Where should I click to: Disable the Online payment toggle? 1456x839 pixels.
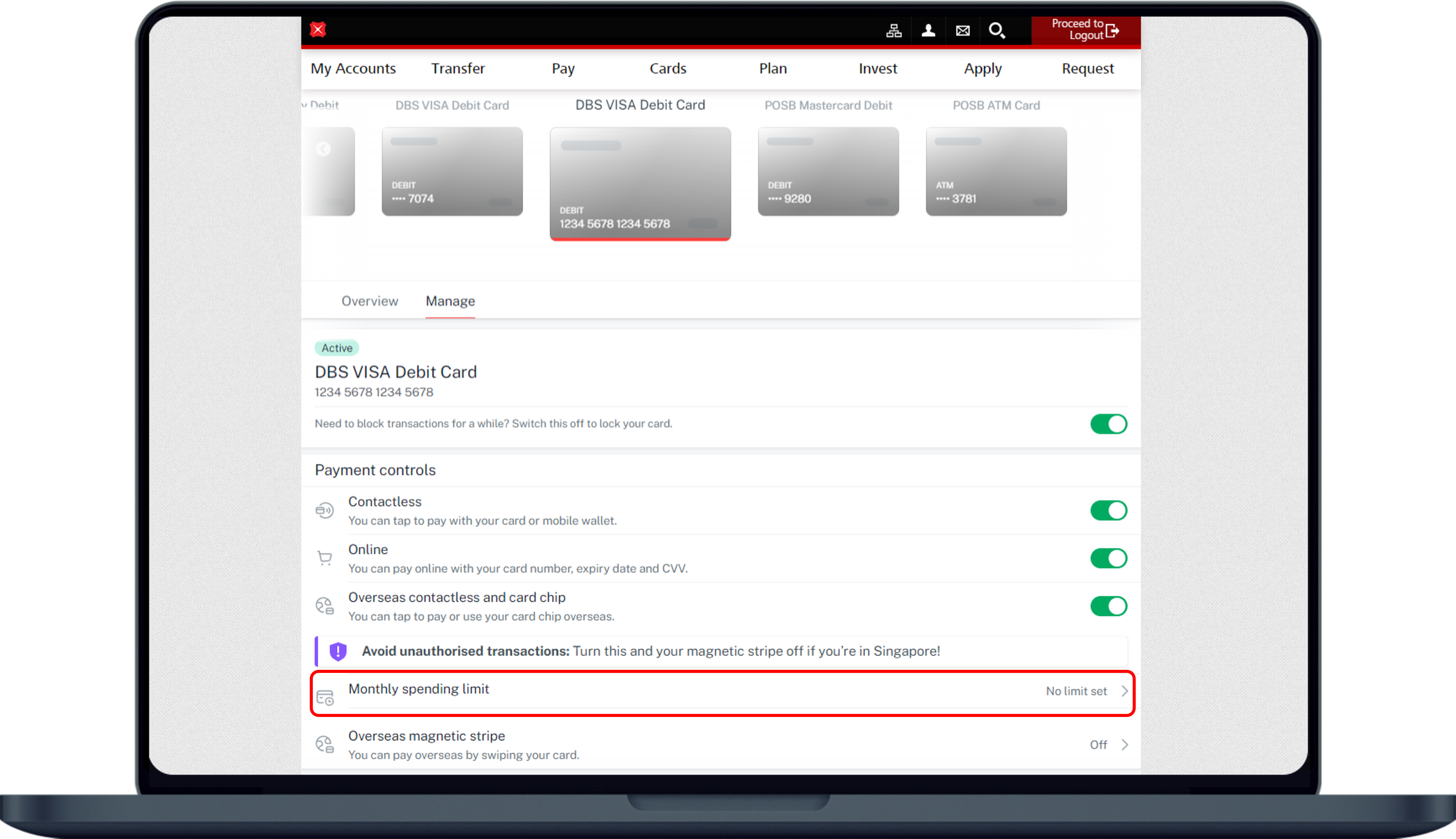tap(1108, 558)
